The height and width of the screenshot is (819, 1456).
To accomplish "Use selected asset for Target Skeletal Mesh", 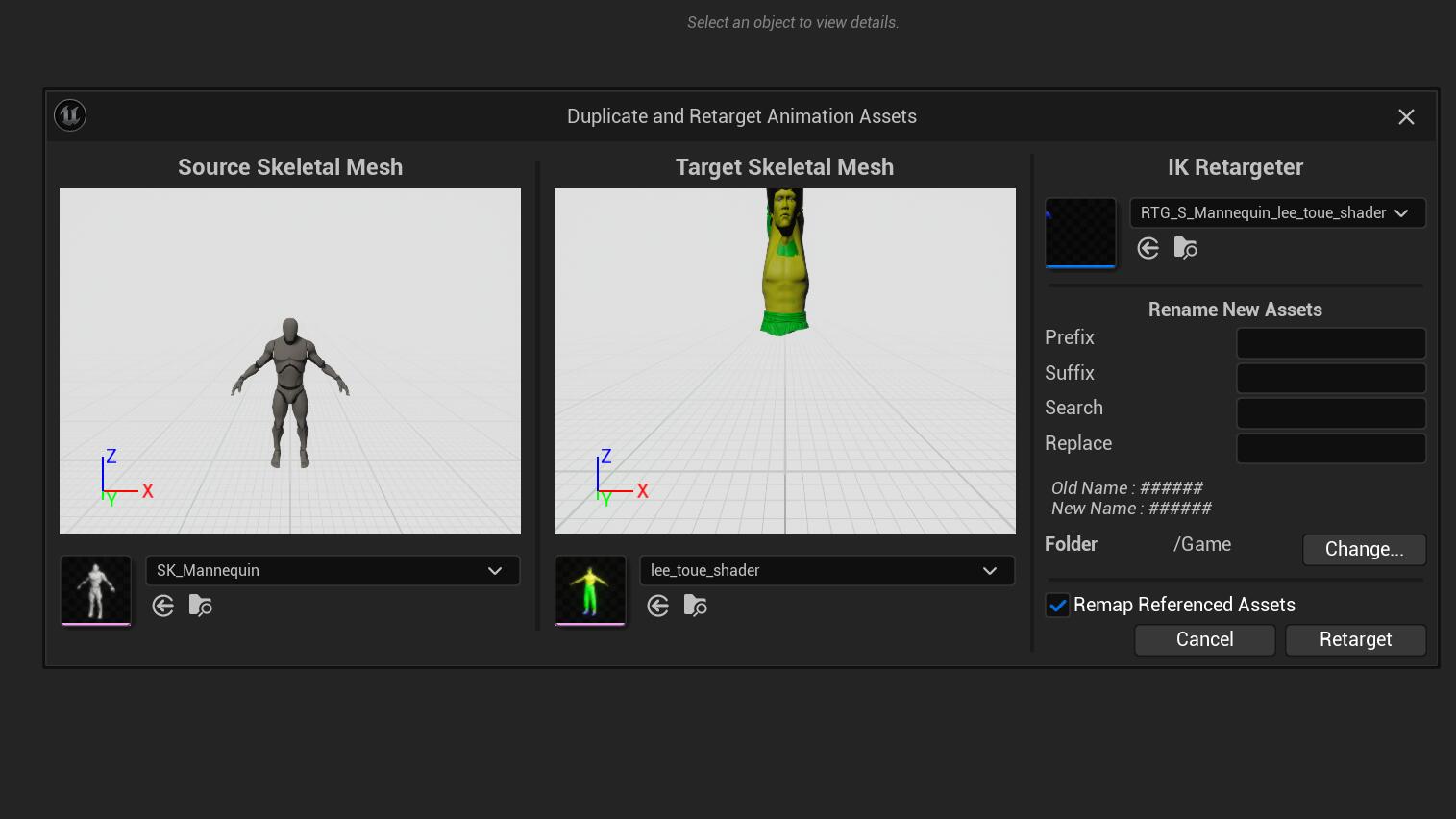I will pos(658,606).
